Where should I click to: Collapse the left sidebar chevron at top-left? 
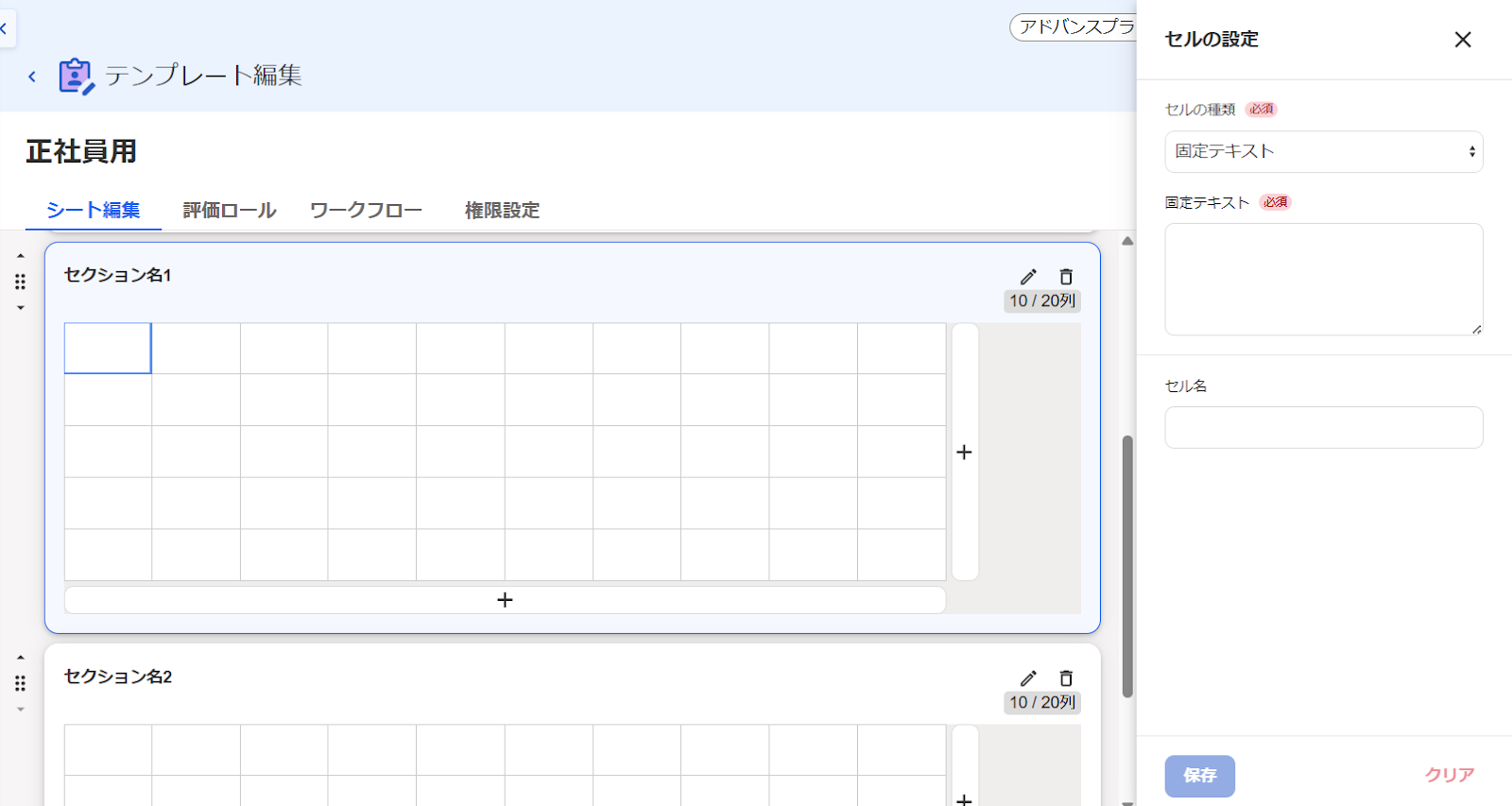(x=5, y=28)
